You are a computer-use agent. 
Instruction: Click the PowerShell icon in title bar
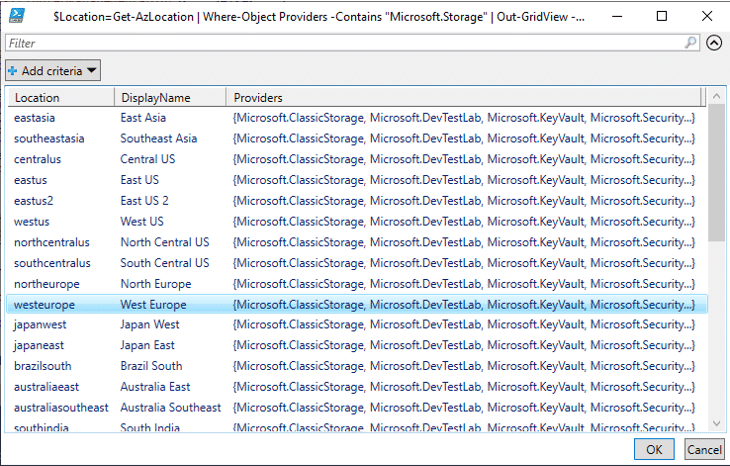pos(17,16)
